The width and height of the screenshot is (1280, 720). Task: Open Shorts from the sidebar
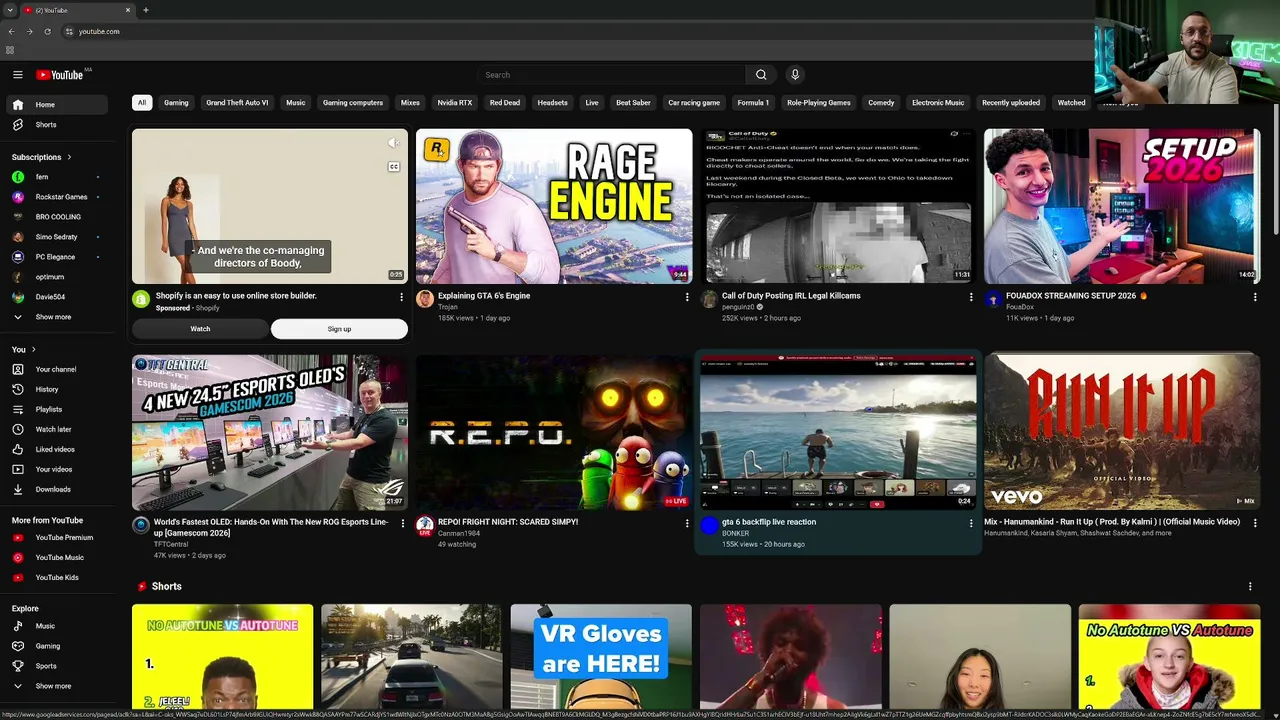tap(56, 125)
